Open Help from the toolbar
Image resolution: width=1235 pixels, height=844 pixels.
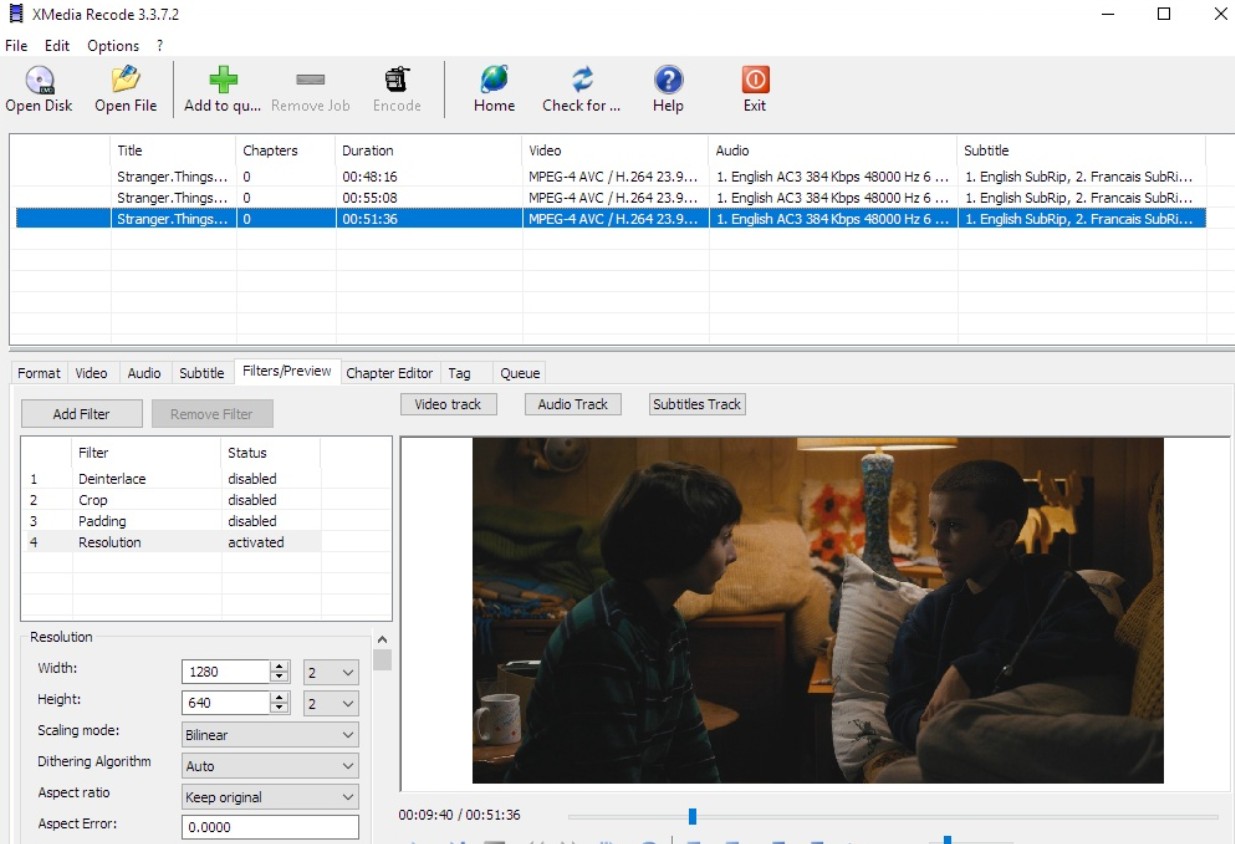click(668, 89)
